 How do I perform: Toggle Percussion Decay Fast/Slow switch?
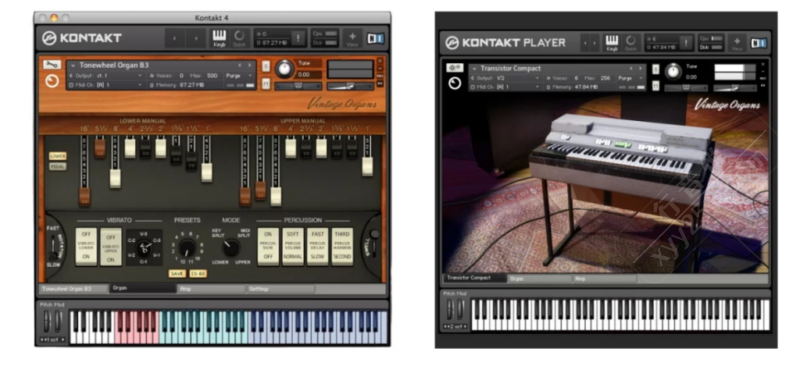[x=317, y=246]
